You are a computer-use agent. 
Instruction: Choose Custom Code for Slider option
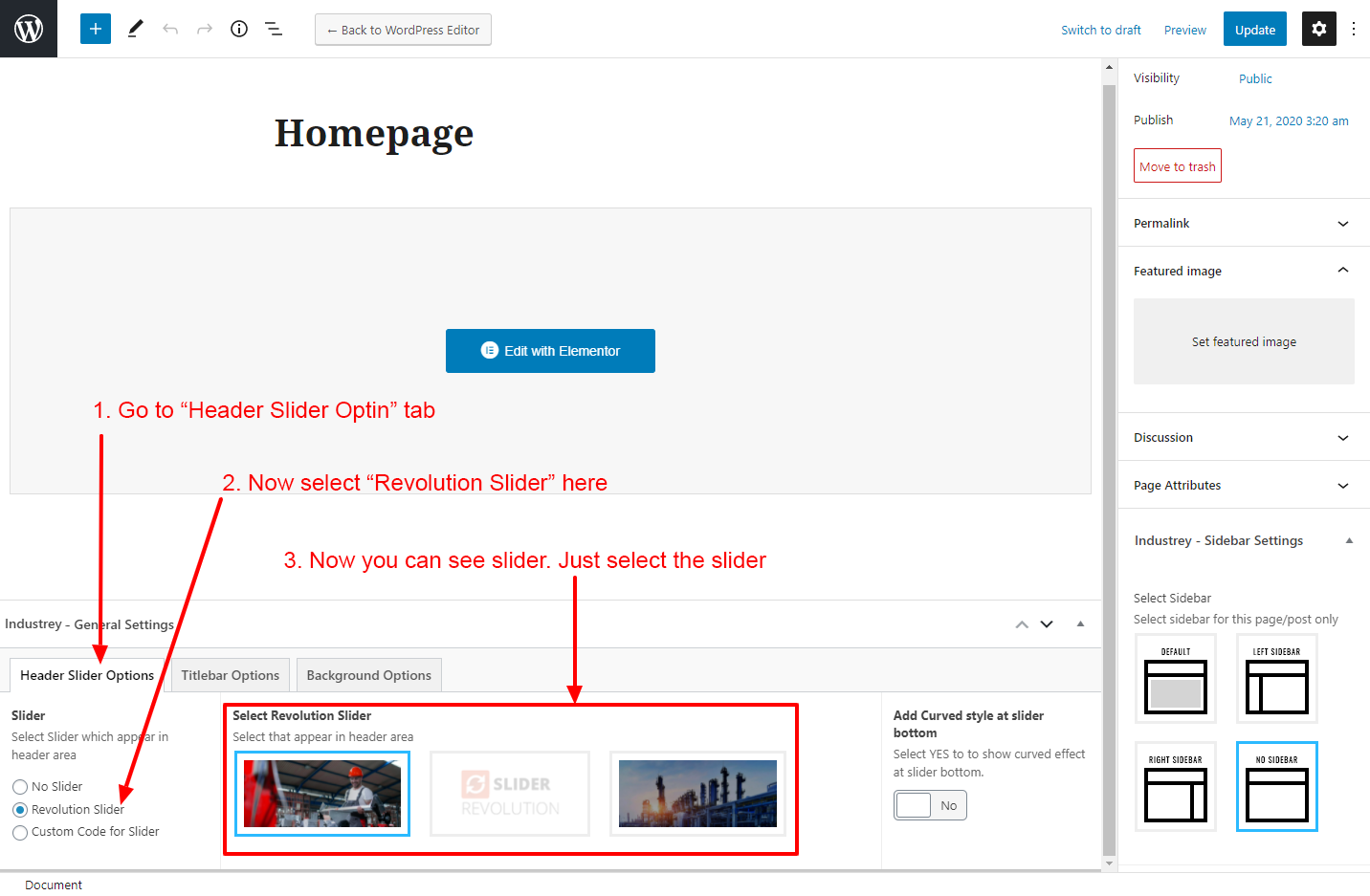coord(20,832)
